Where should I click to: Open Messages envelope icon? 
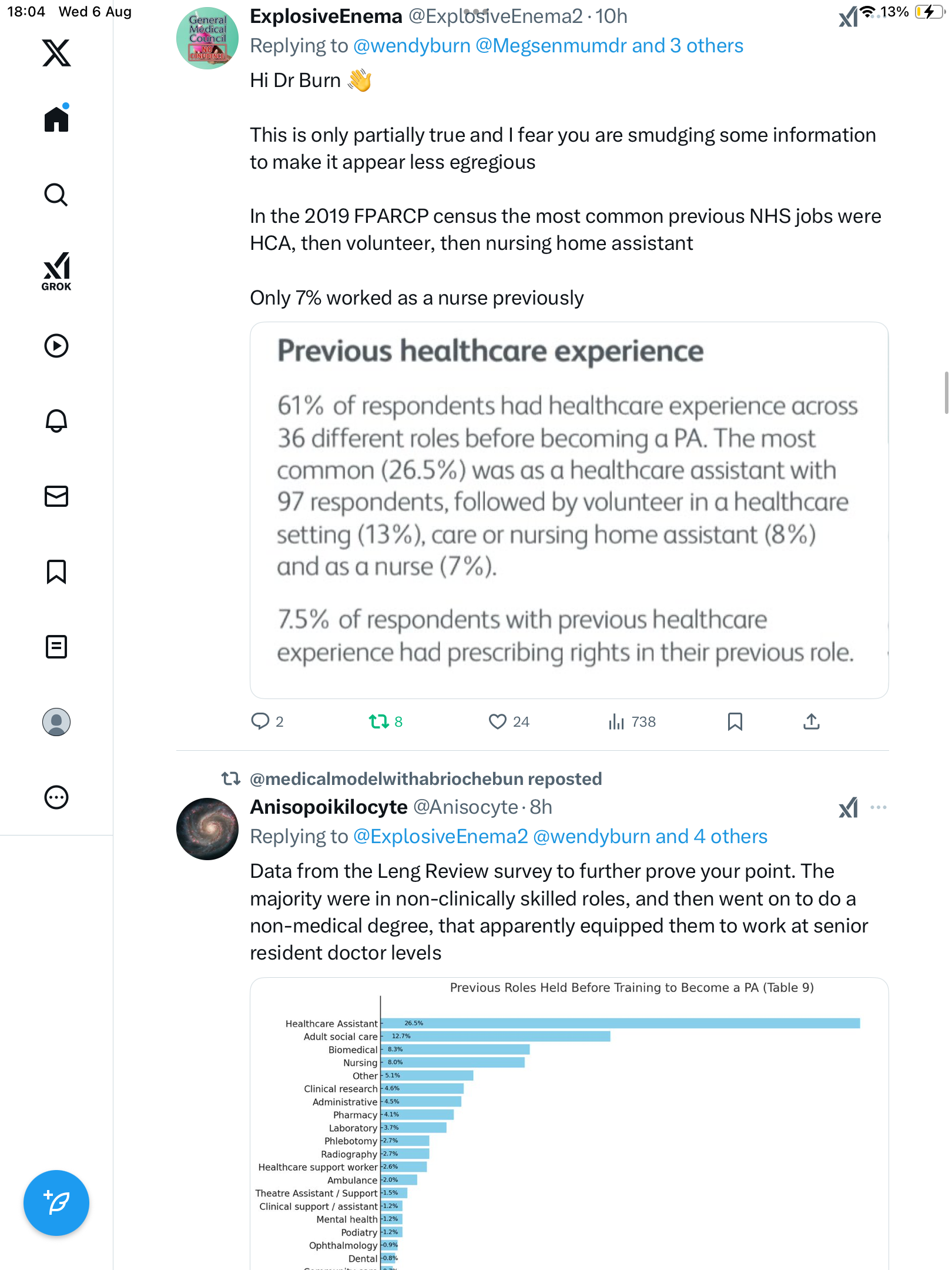pyautogui.click(x=56, y=496)
